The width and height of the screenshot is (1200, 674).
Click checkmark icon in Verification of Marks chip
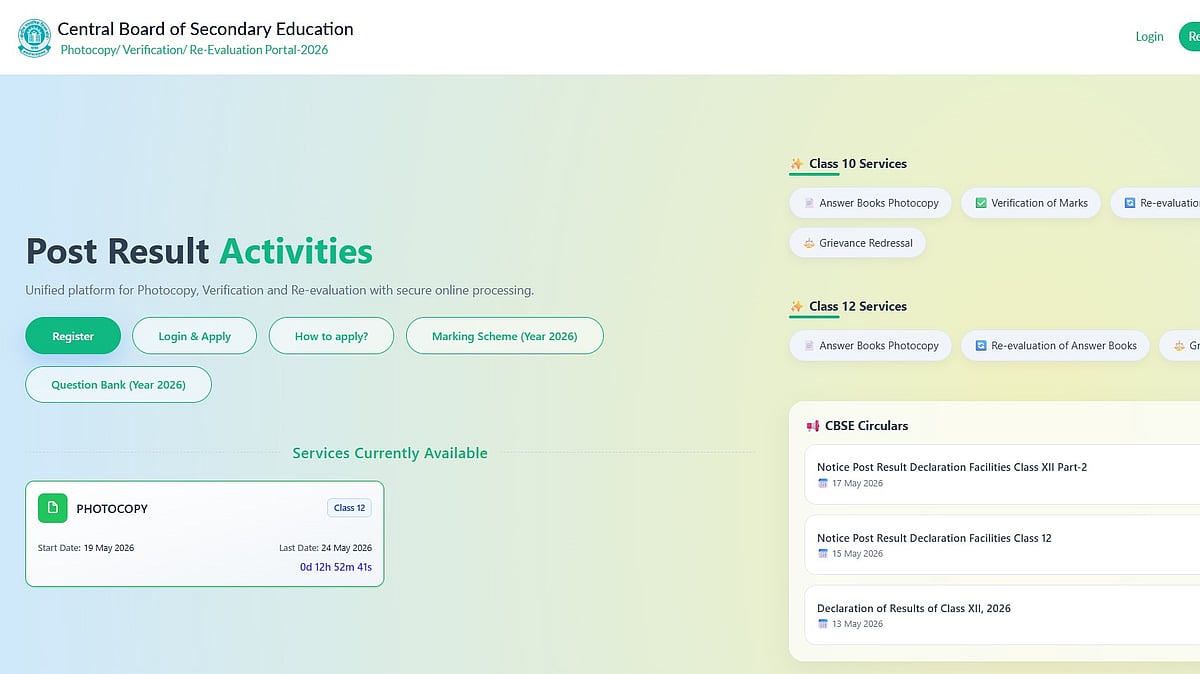[982, 203]
